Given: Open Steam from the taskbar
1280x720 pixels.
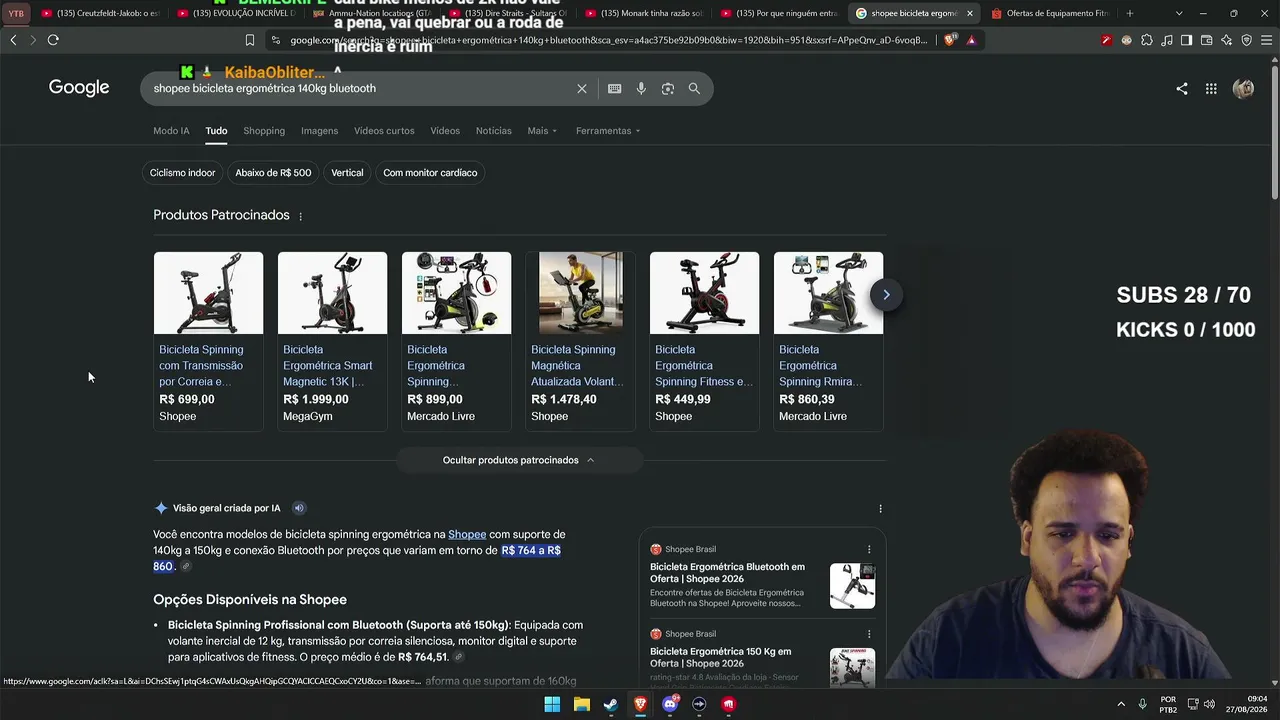Looking at the screenshot, I should point(611,704).
